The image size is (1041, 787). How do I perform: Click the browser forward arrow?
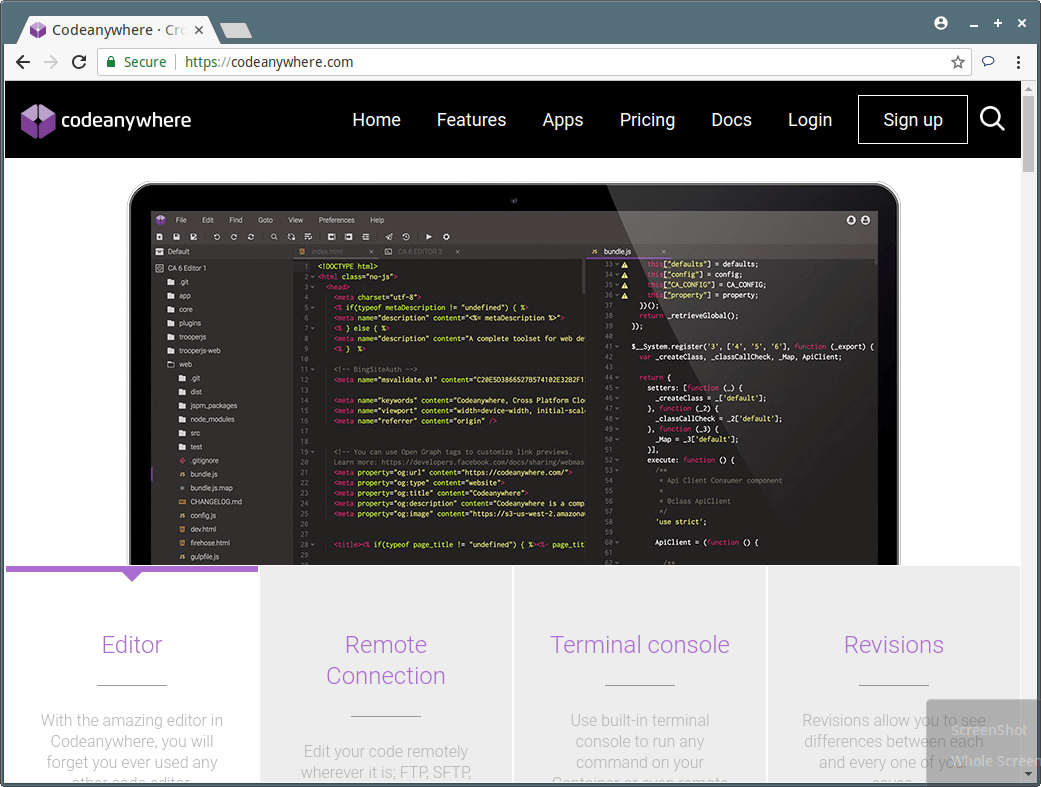pos(51,62)
